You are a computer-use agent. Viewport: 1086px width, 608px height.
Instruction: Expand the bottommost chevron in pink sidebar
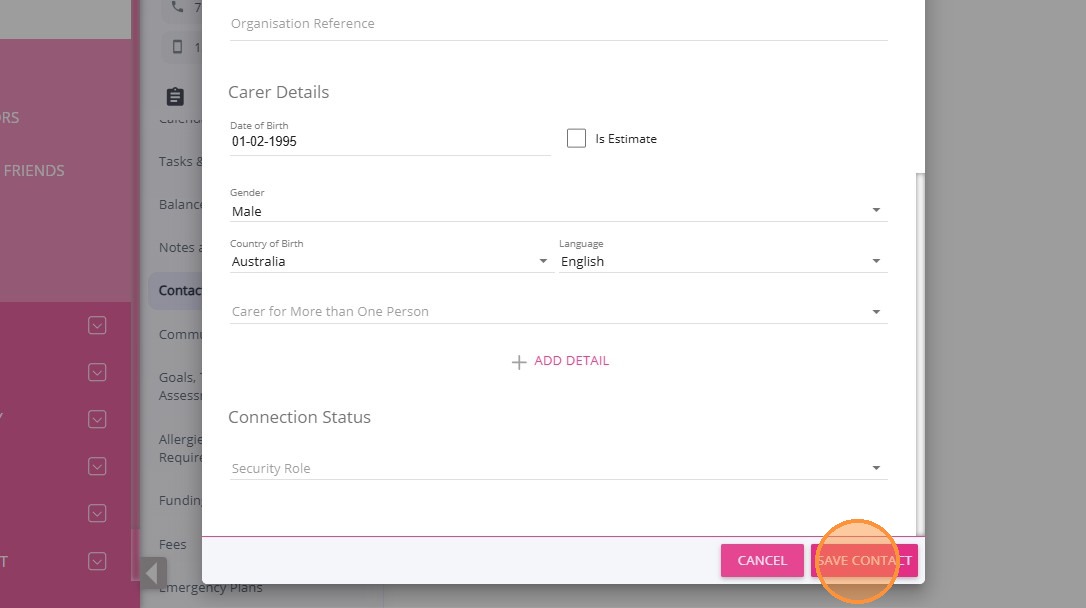[x=97, y=561]
